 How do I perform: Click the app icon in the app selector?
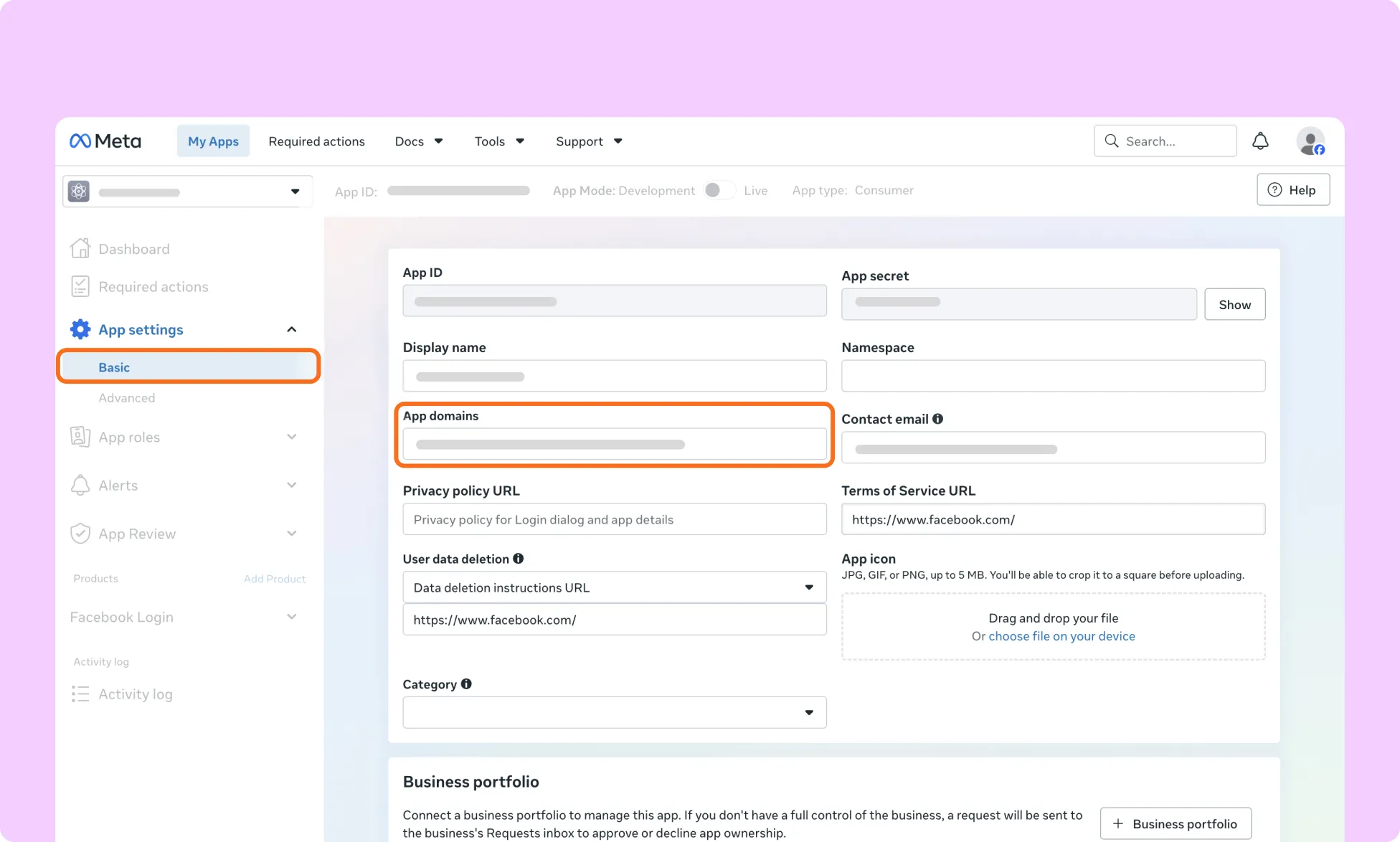79,191
